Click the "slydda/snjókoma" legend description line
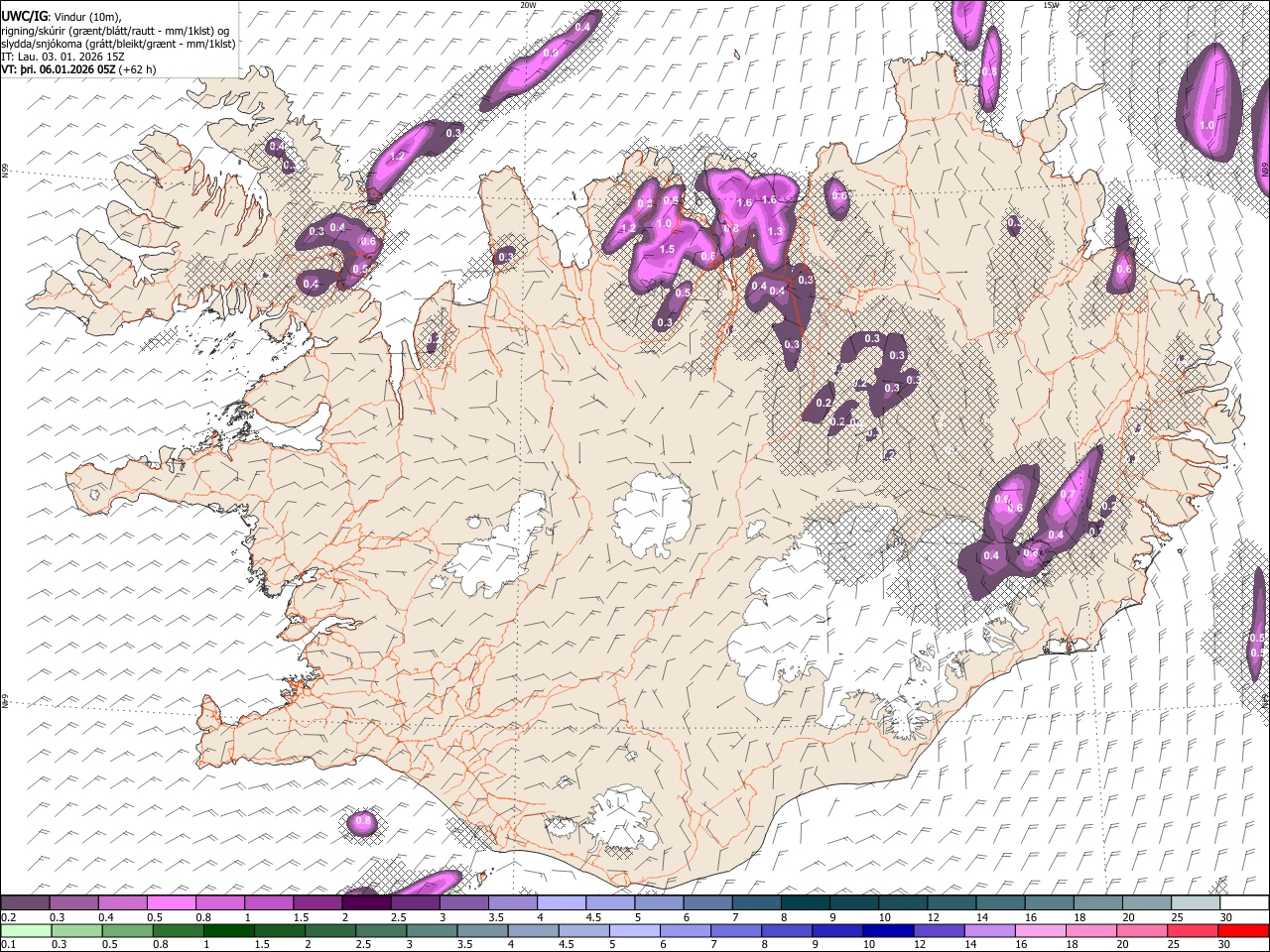Image resolution: width=1270 pixels, height=952 pixels. click(x=118, y=44)
